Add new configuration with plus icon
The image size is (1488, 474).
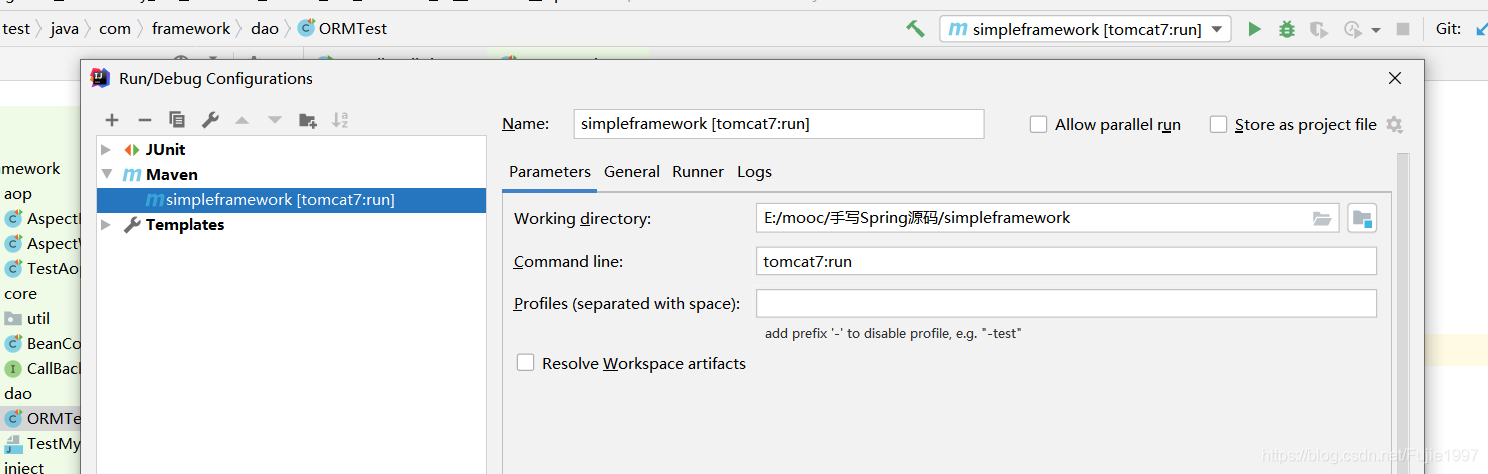pyautogui.click(x=112, y=120)
